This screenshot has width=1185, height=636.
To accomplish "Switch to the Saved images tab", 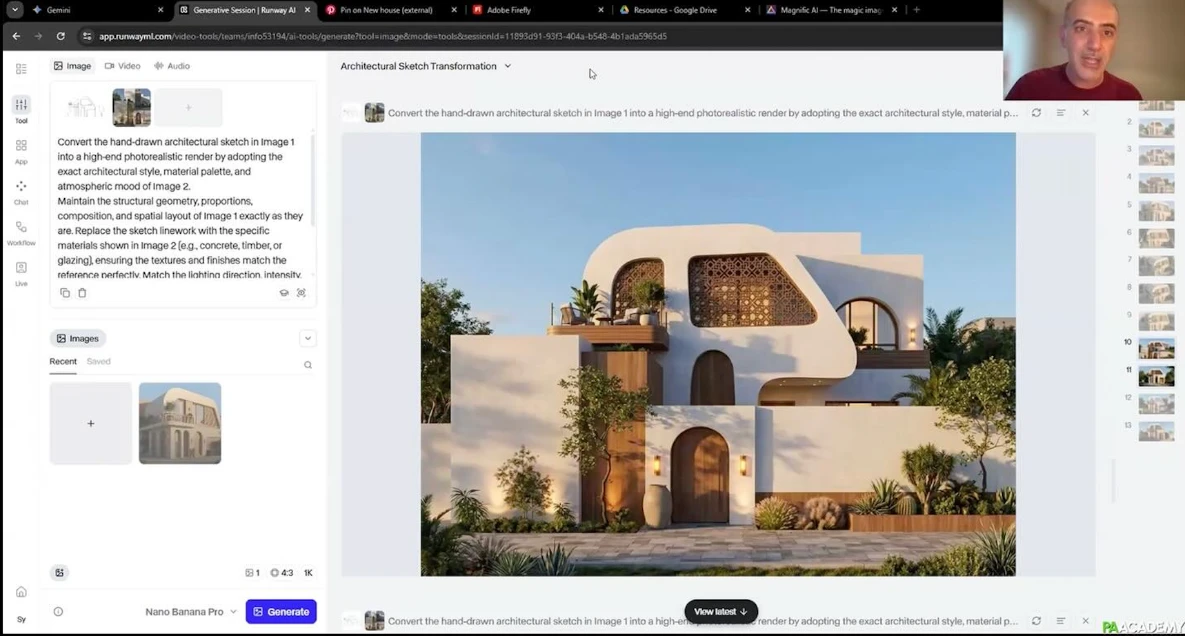I will coord(98,362).
